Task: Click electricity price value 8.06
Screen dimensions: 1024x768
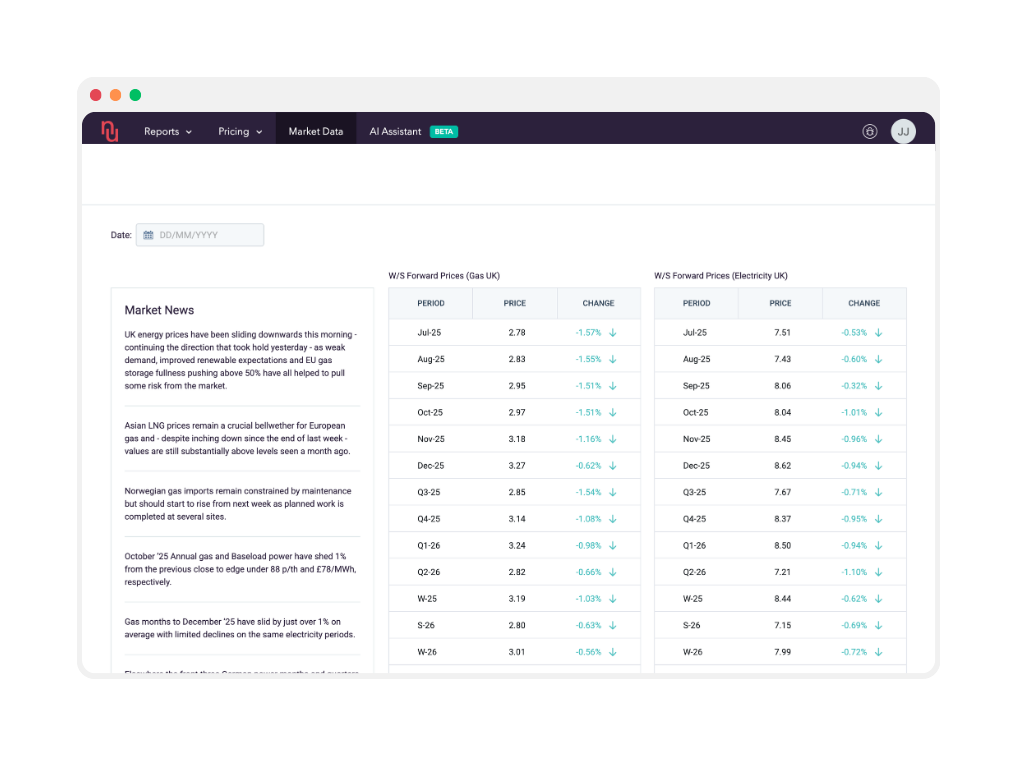Action: pyautogui.click(x=782, y=386)
